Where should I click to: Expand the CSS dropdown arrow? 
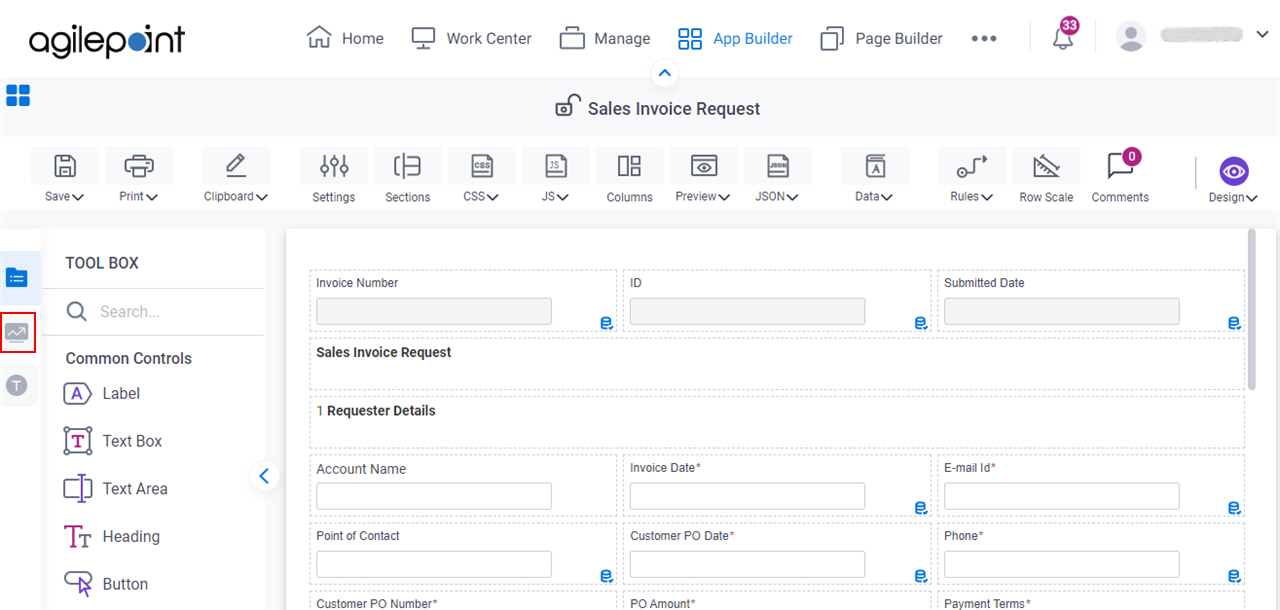click(x=493, y=197)
